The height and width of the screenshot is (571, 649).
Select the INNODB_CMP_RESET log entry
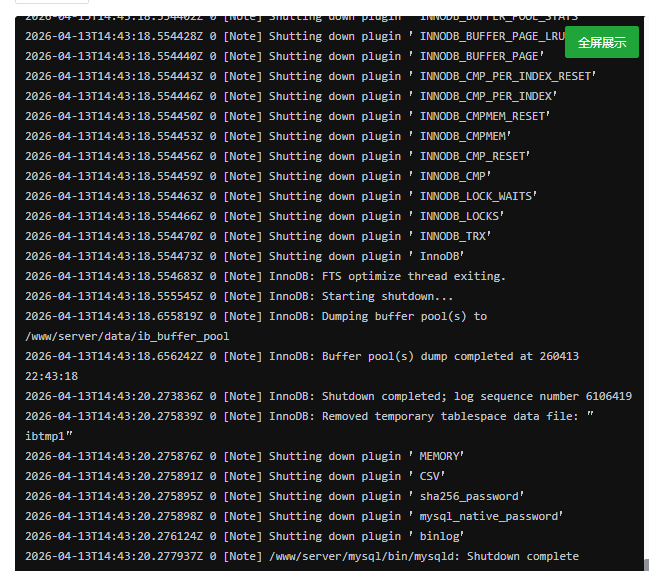(278, 156)
